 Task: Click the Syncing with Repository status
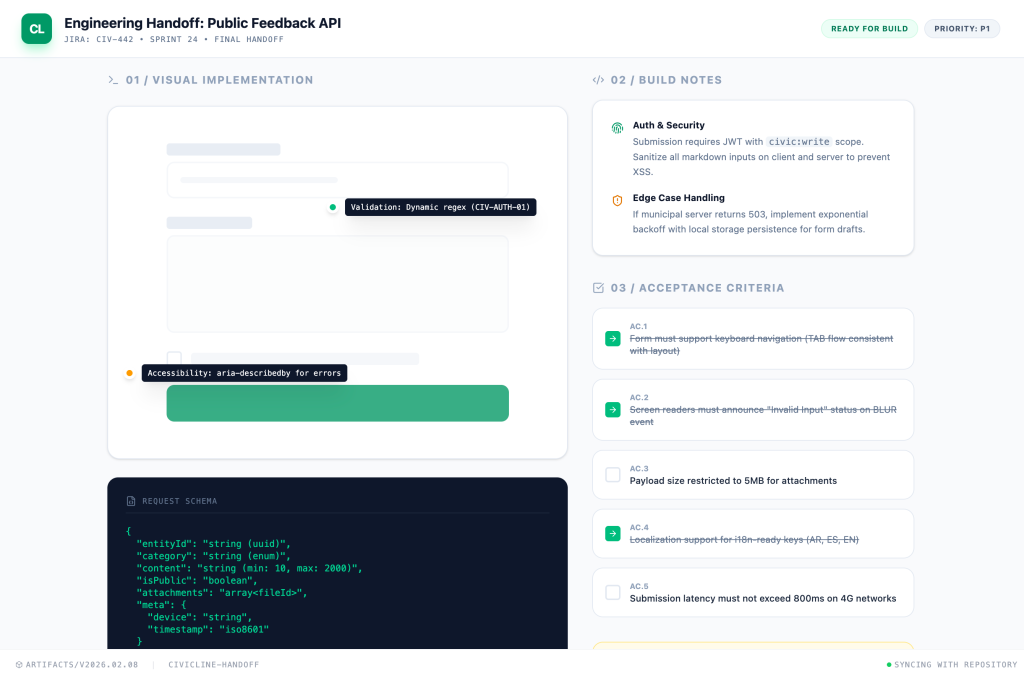click(x=950, y=664)
